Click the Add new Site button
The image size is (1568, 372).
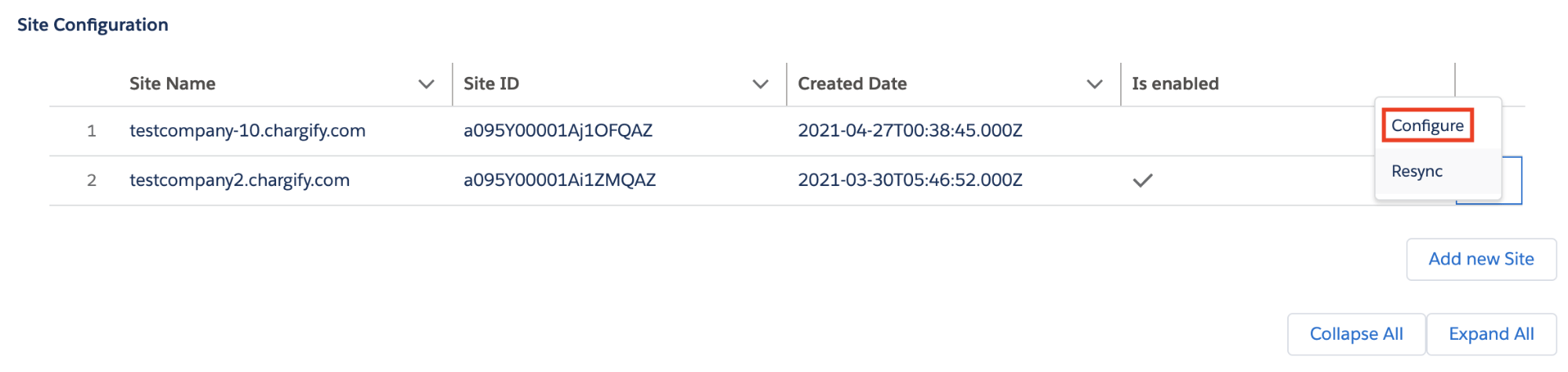coord(1481,259)
